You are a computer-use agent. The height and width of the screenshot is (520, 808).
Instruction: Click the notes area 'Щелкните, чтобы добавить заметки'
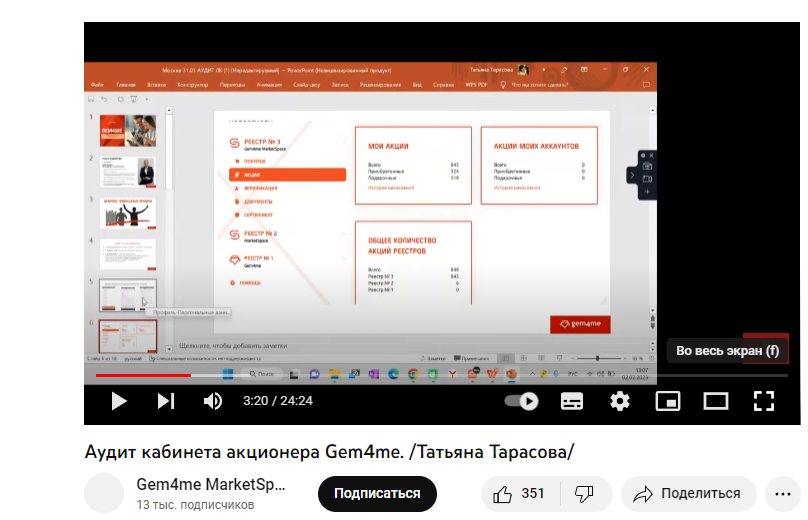[x=233, y=346]
